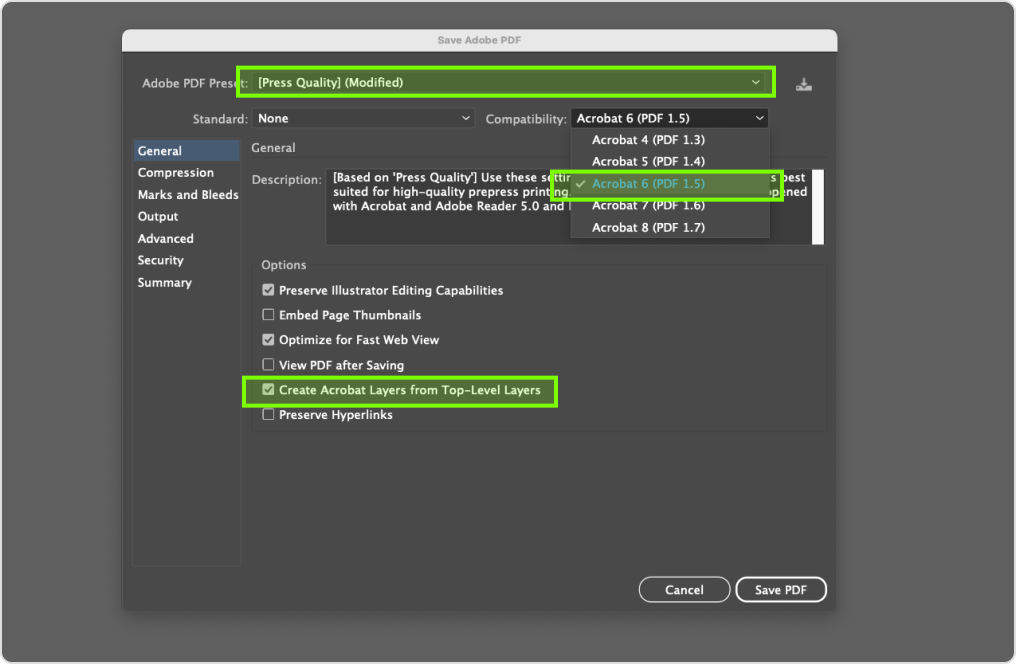Collapse the Compatibility dropdown
Image resolution: width=1016 pixels, height=664 pixels.
(x=670, y=118)
